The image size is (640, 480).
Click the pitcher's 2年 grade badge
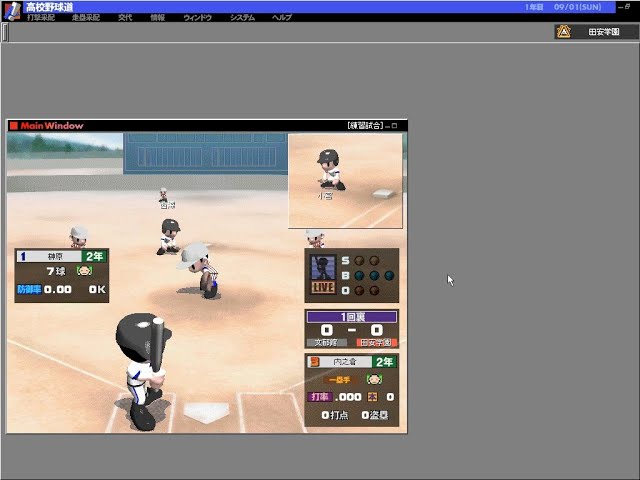(95, 256)
